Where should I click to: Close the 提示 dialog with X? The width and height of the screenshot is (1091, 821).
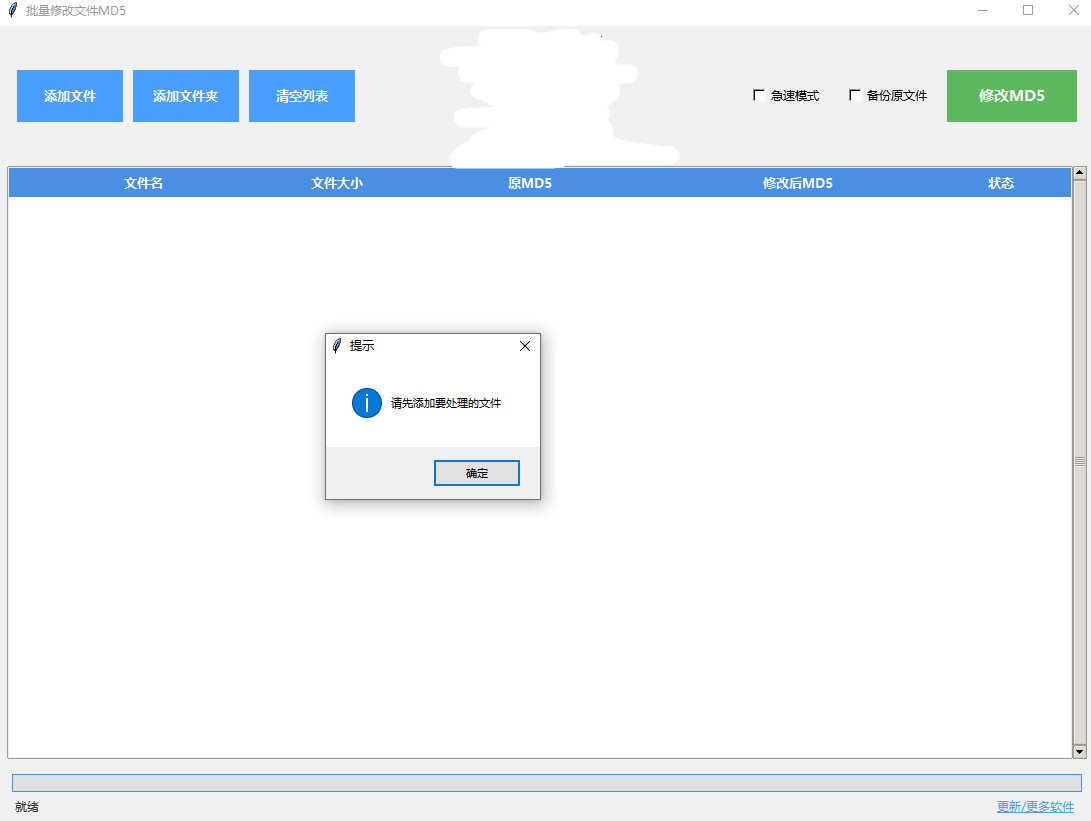[525, 346]
